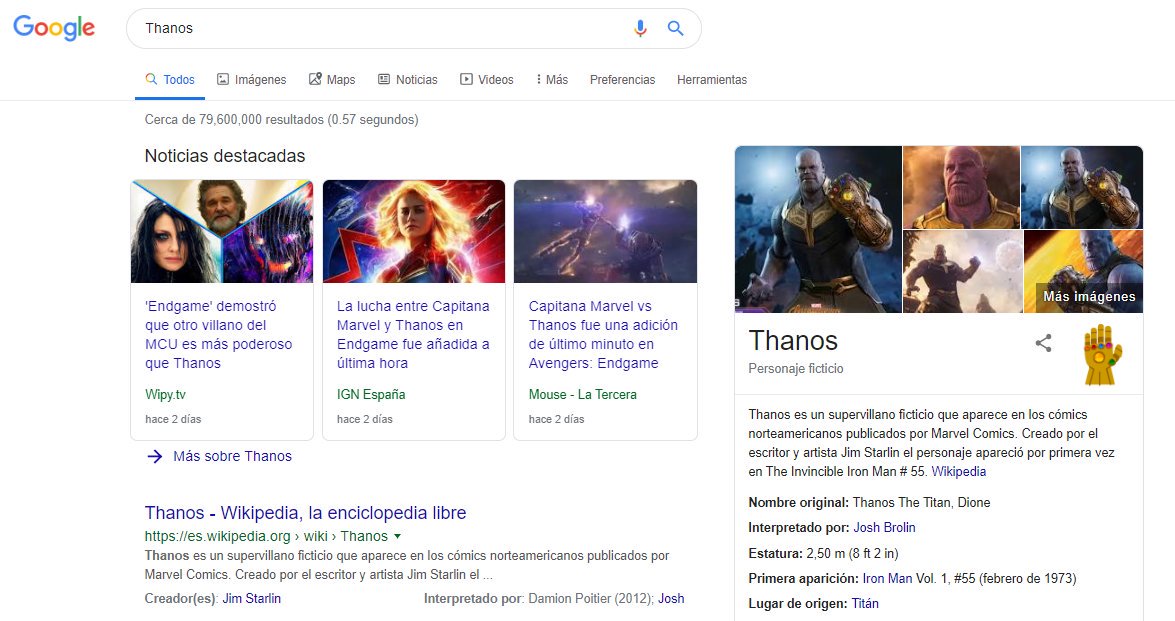Open Herramientas options
The image size is (1175, 621).
point(712,79)
